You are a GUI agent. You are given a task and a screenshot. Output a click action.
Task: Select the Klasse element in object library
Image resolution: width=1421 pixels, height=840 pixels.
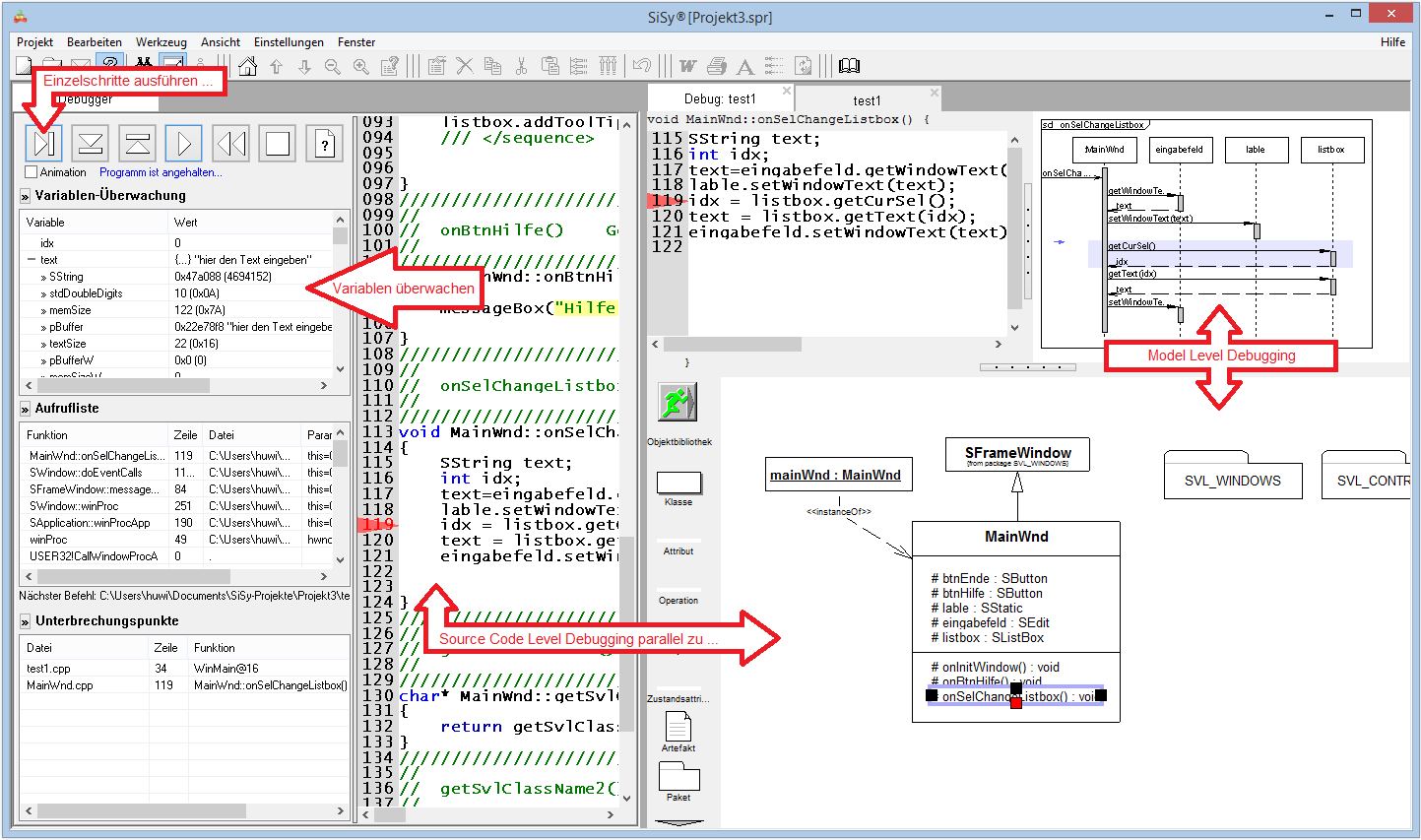678,483
